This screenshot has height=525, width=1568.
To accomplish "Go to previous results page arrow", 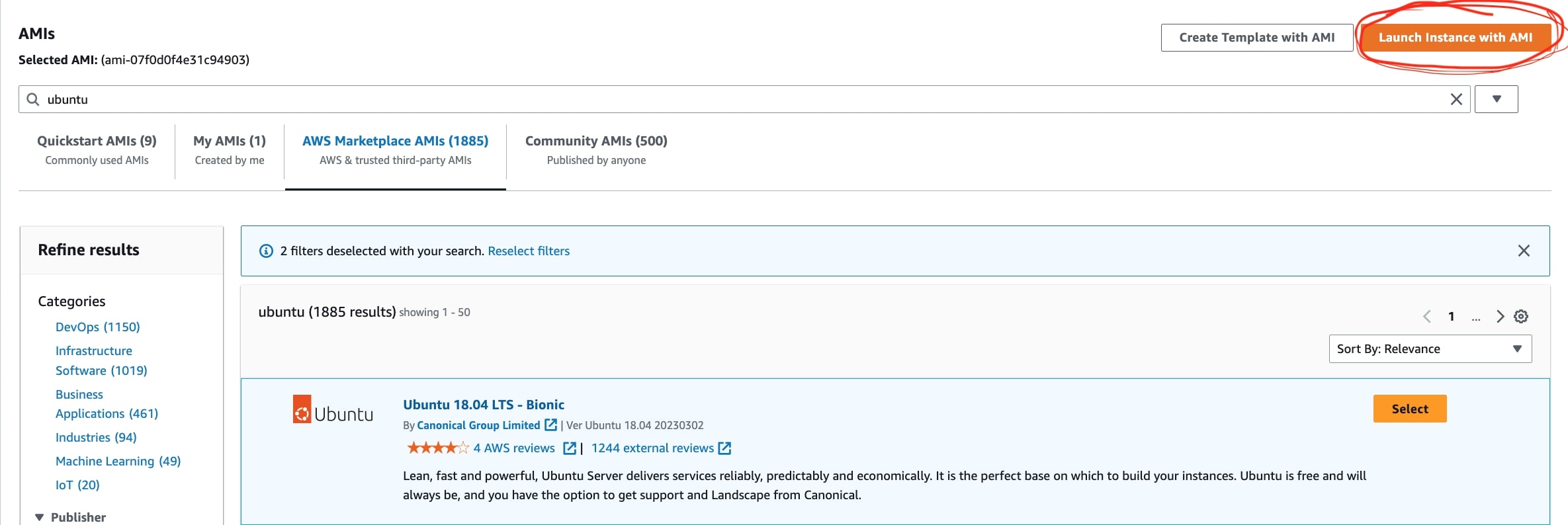I will tap(1427, 317).
